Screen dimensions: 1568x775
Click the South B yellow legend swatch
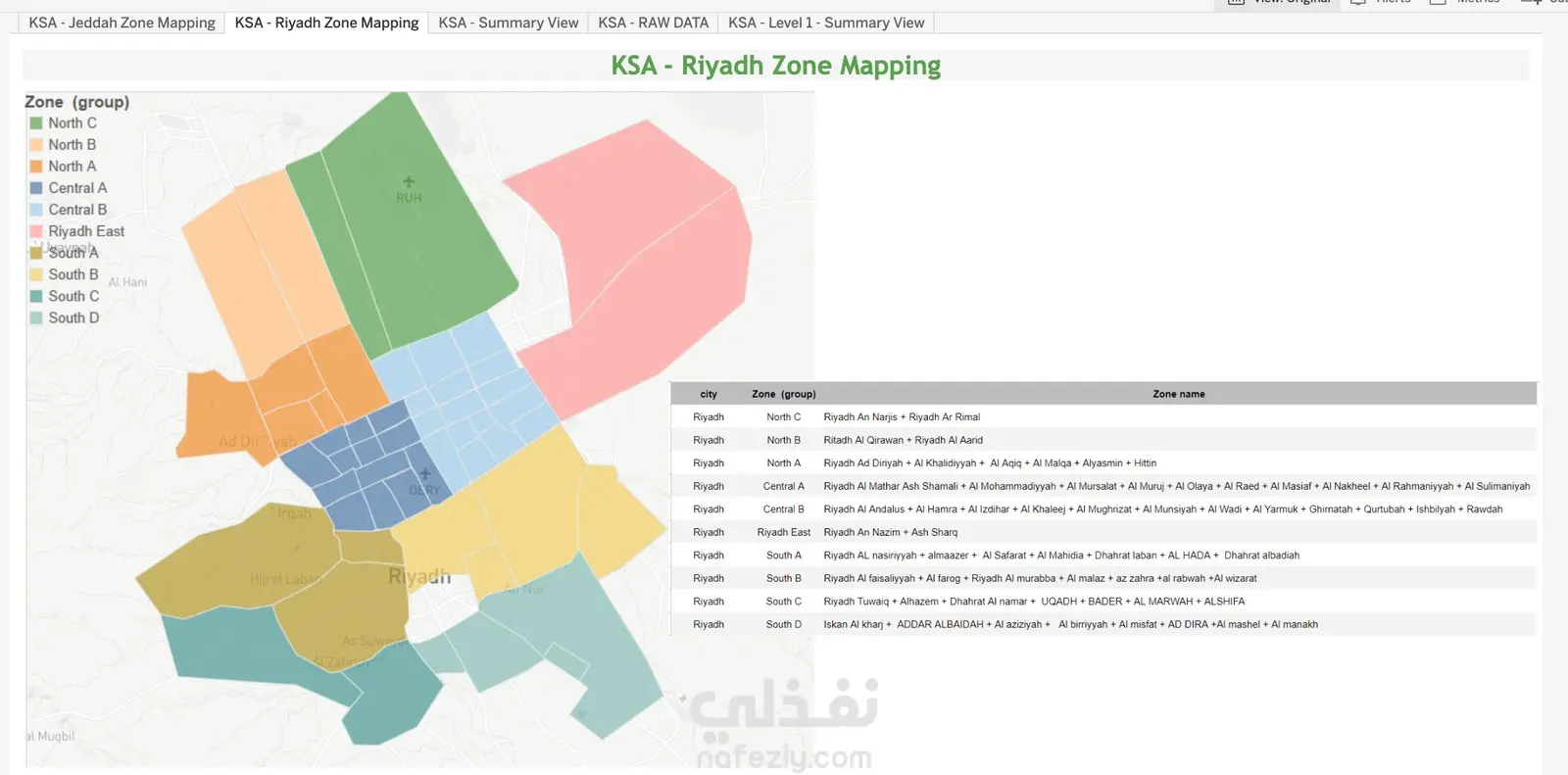36,274
